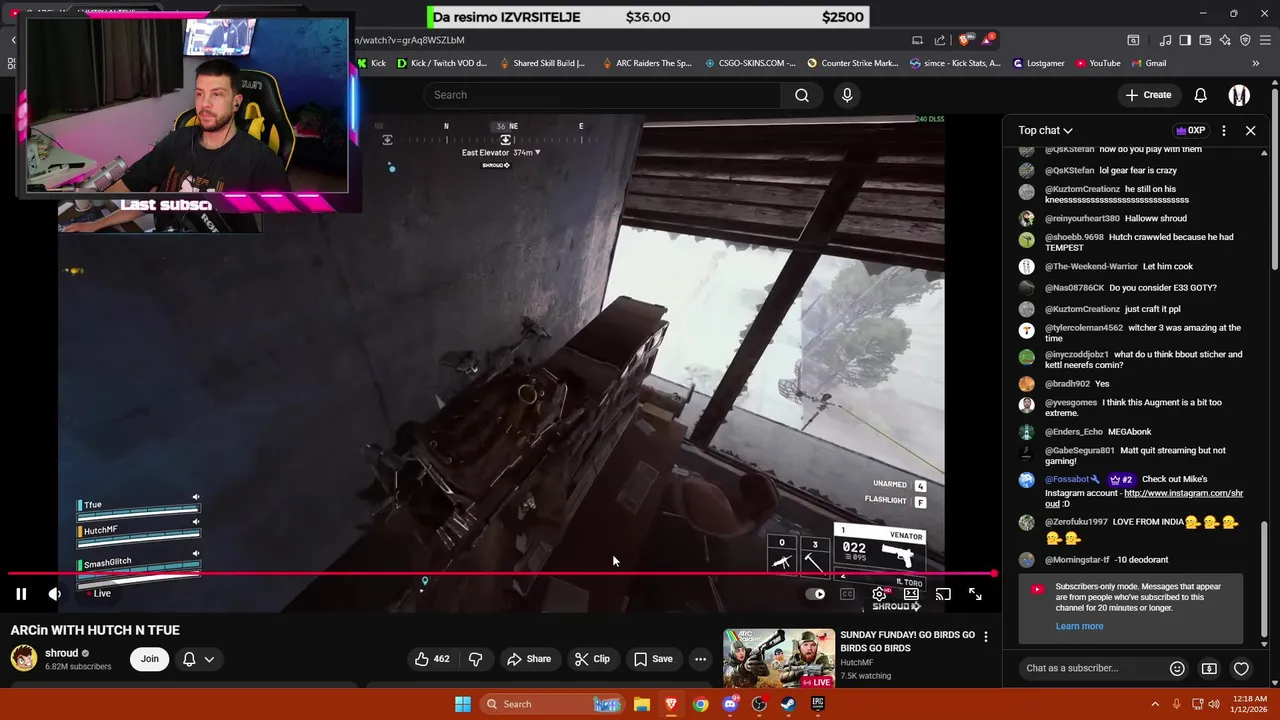Open Kick / Twitch VOD bookmark
Image resolution: width=1280 pixels, height=720 pixels.
(442, 63)
